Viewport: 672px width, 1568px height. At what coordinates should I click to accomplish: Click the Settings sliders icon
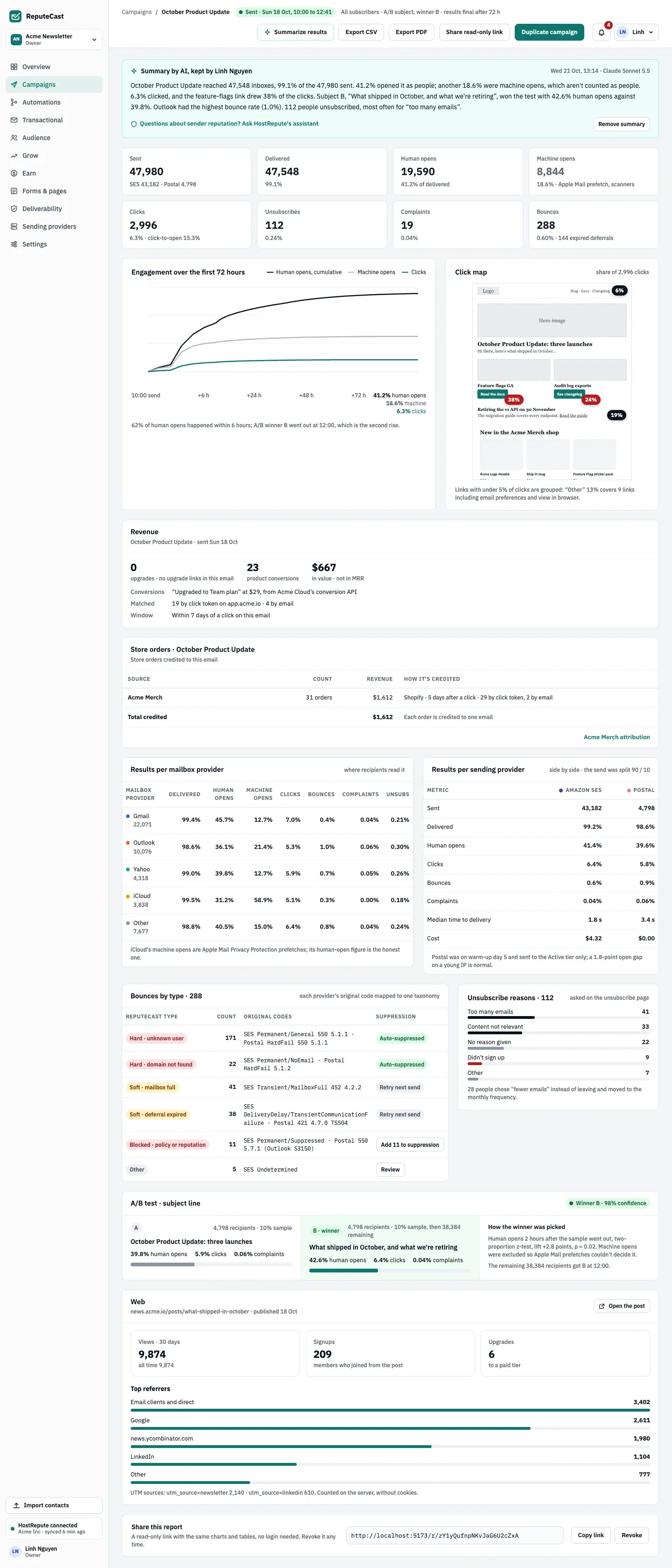pos(14,244)
